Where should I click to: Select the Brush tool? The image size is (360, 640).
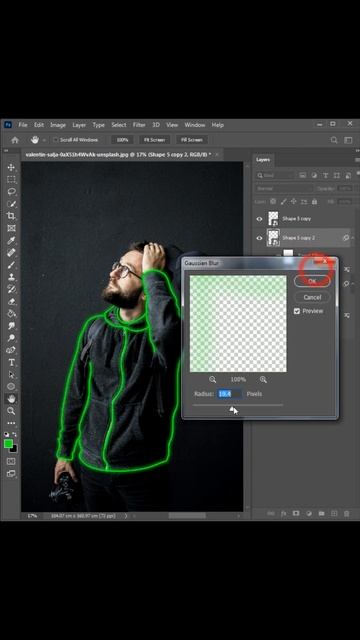point(11,265)
